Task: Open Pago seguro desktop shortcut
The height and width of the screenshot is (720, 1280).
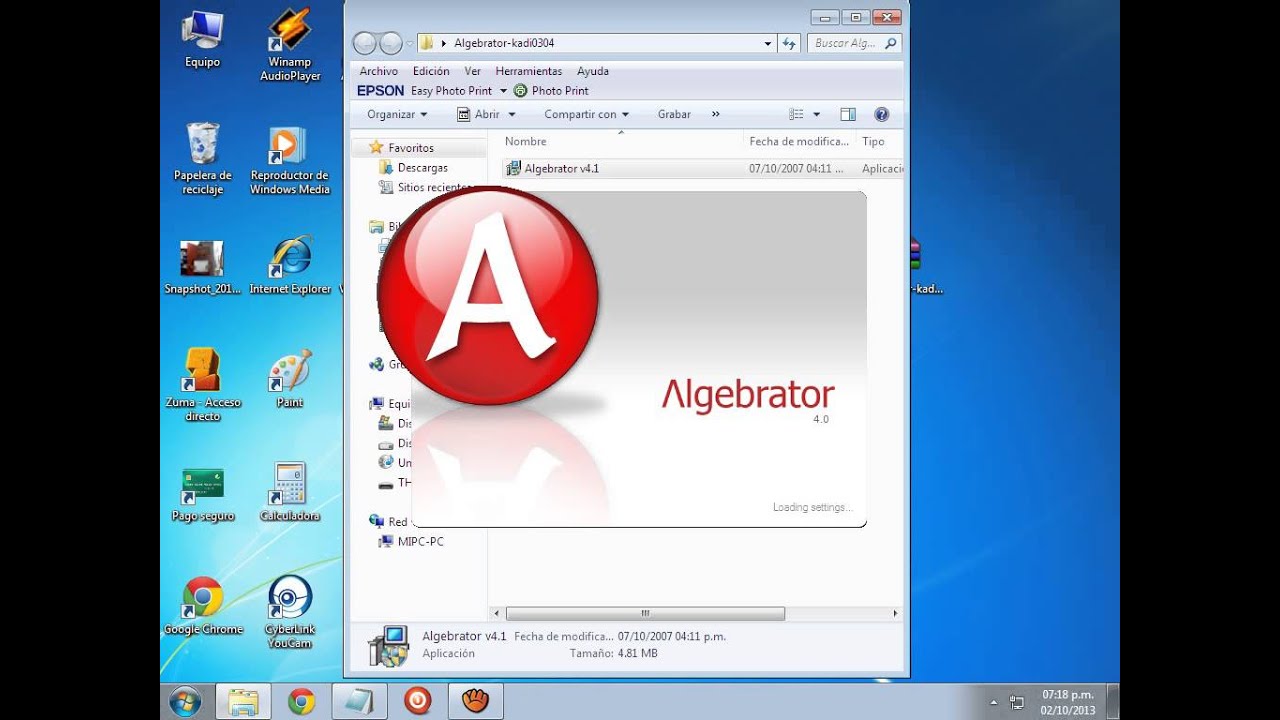Action: click(x=202, y=494)
